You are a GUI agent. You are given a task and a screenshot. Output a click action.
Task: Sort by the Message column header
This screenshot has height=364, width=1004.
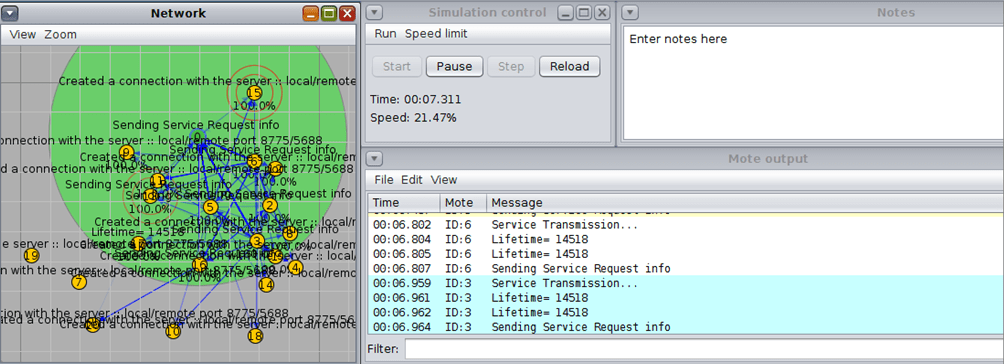point(745,203)
